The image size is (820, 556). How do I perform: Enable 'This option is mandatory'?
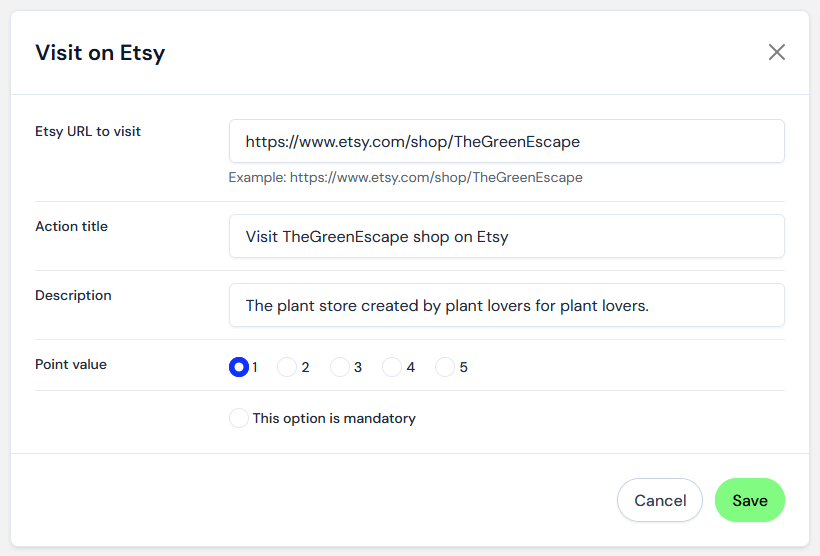point(239,418)
